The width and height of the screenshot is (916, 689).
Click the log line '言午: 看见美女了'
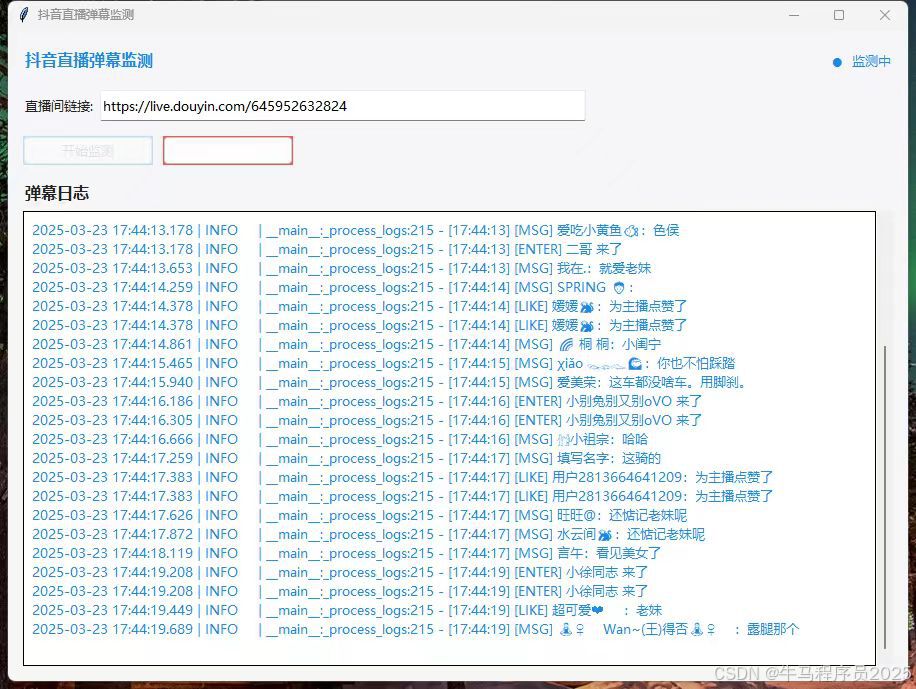347,553
